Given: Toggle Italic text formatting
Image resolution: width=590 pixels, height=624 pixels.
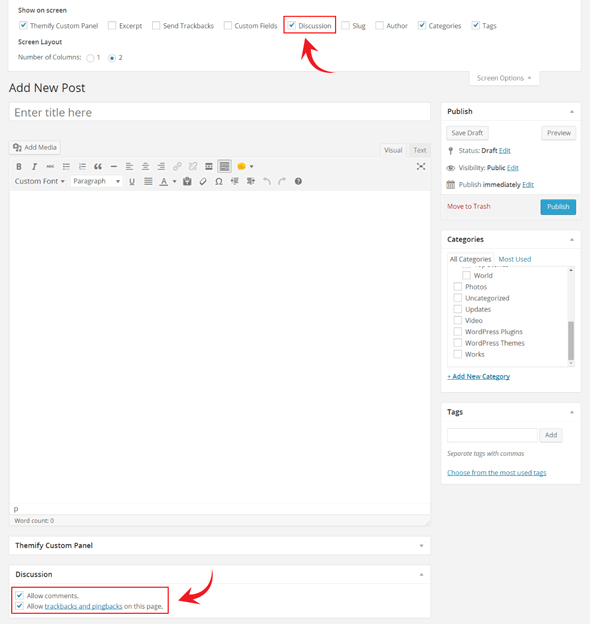Looking at the screenshot, I should click(34, 166).
